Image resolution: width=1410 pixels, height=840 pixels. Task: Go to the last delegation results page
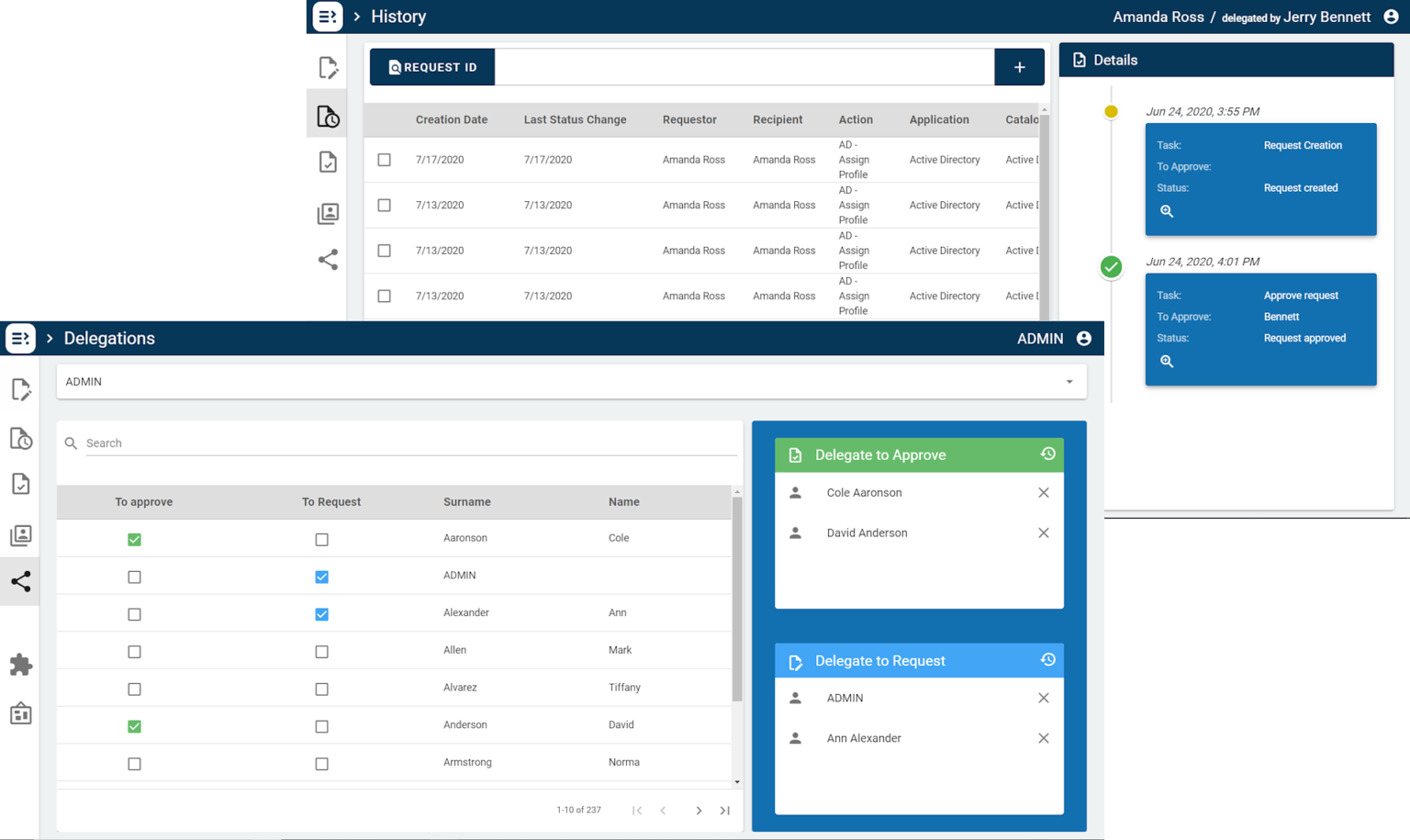(724, 810)
